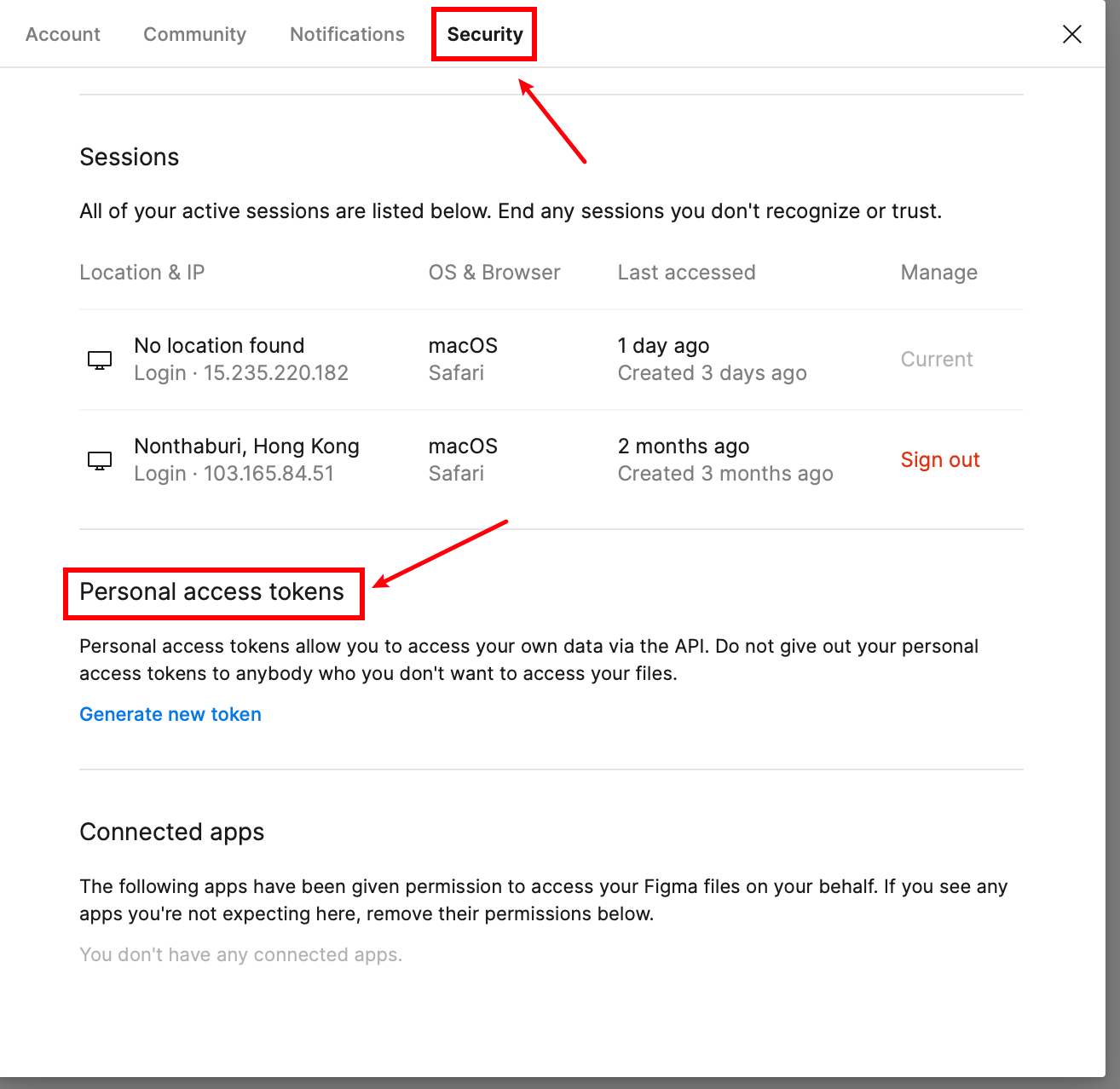Screen dimensions: 1120x1089
Task: Click the Location & IP column header
Action: [x=141, y=272]
